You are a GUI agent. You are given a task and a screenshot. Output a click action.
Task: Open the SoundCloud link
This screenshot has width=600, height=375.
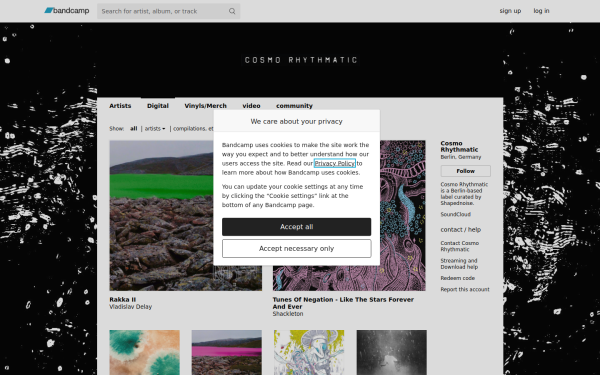pyautogui.click(x=455, y=214)
